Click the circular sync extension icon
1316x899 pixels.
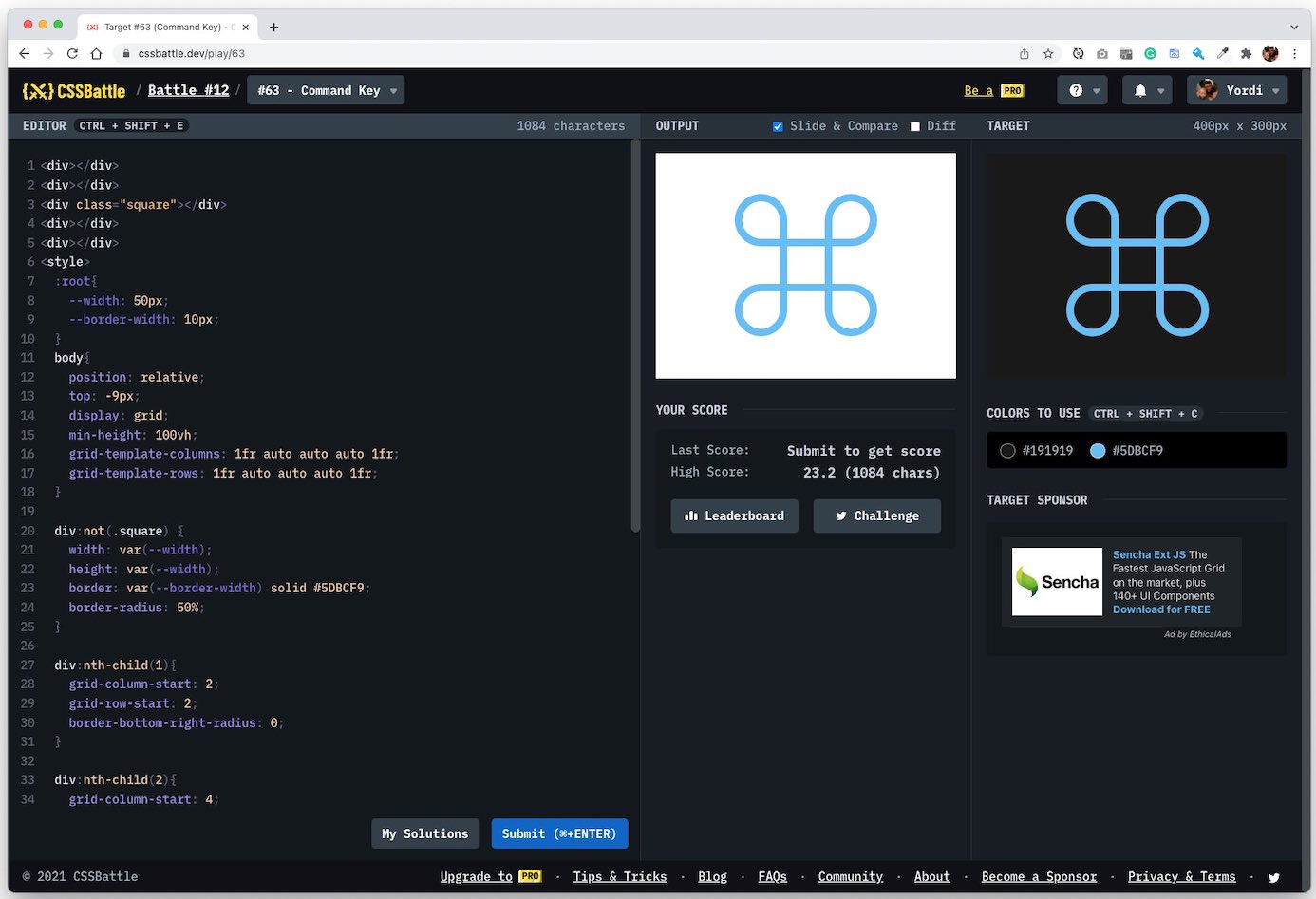click(1078, 54)
